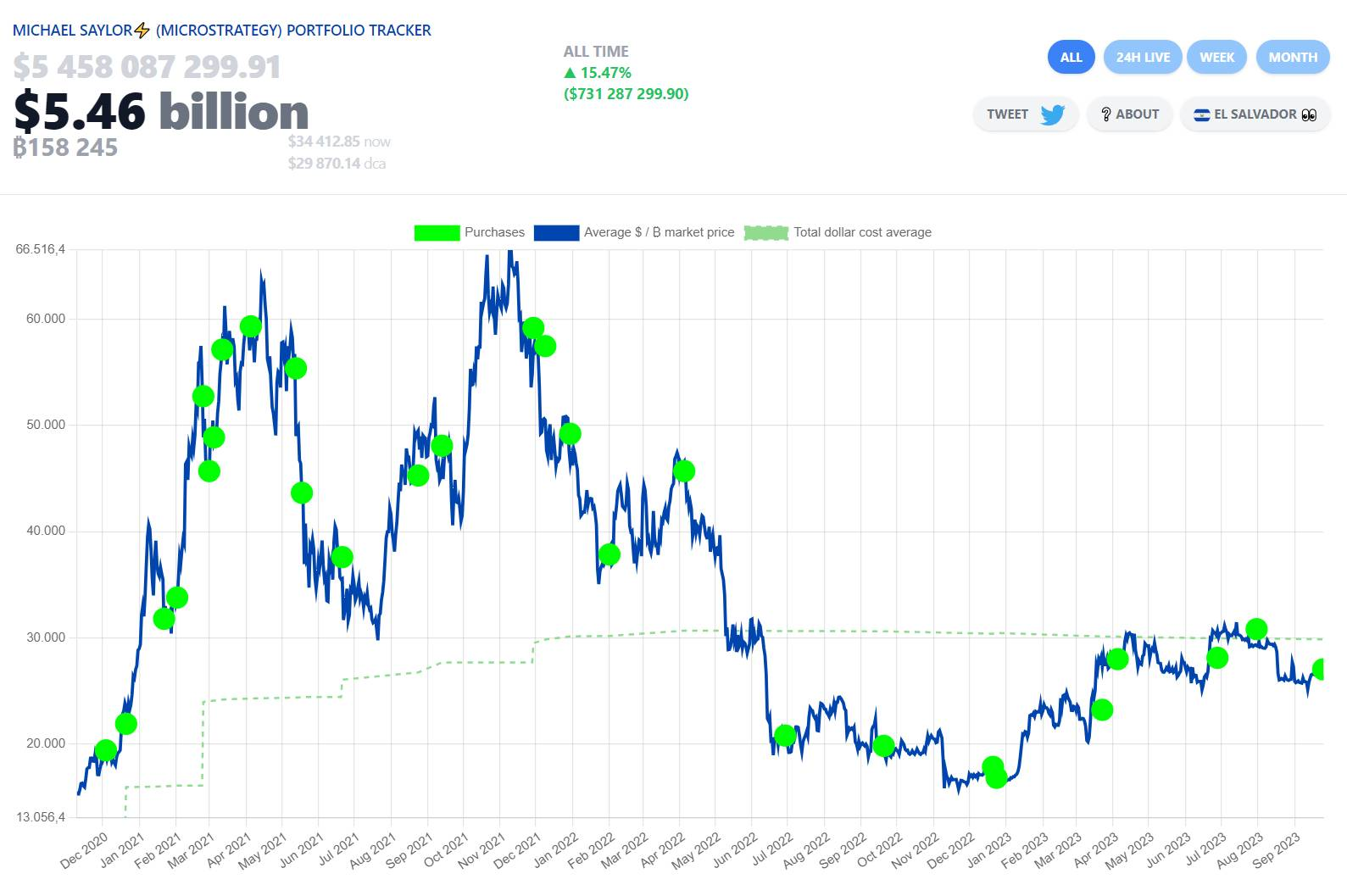Screen dimensions: 1347x896
Task: Click the $5 458 087 299.91 exact value
Action: [x=147, y=67]
